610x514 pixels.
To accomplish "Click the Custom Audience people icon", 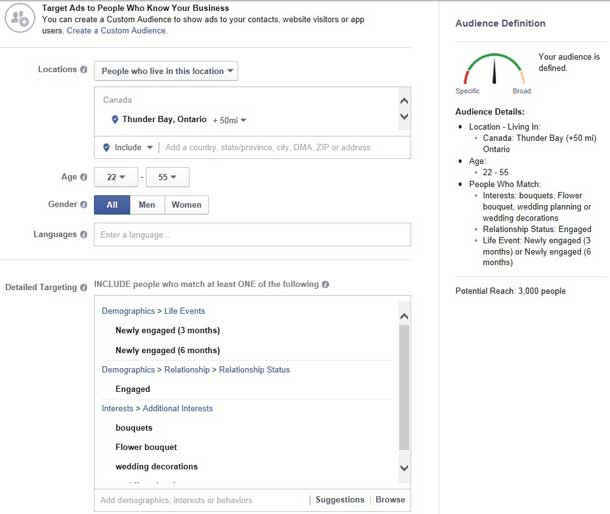I will [x=19, y=17].
